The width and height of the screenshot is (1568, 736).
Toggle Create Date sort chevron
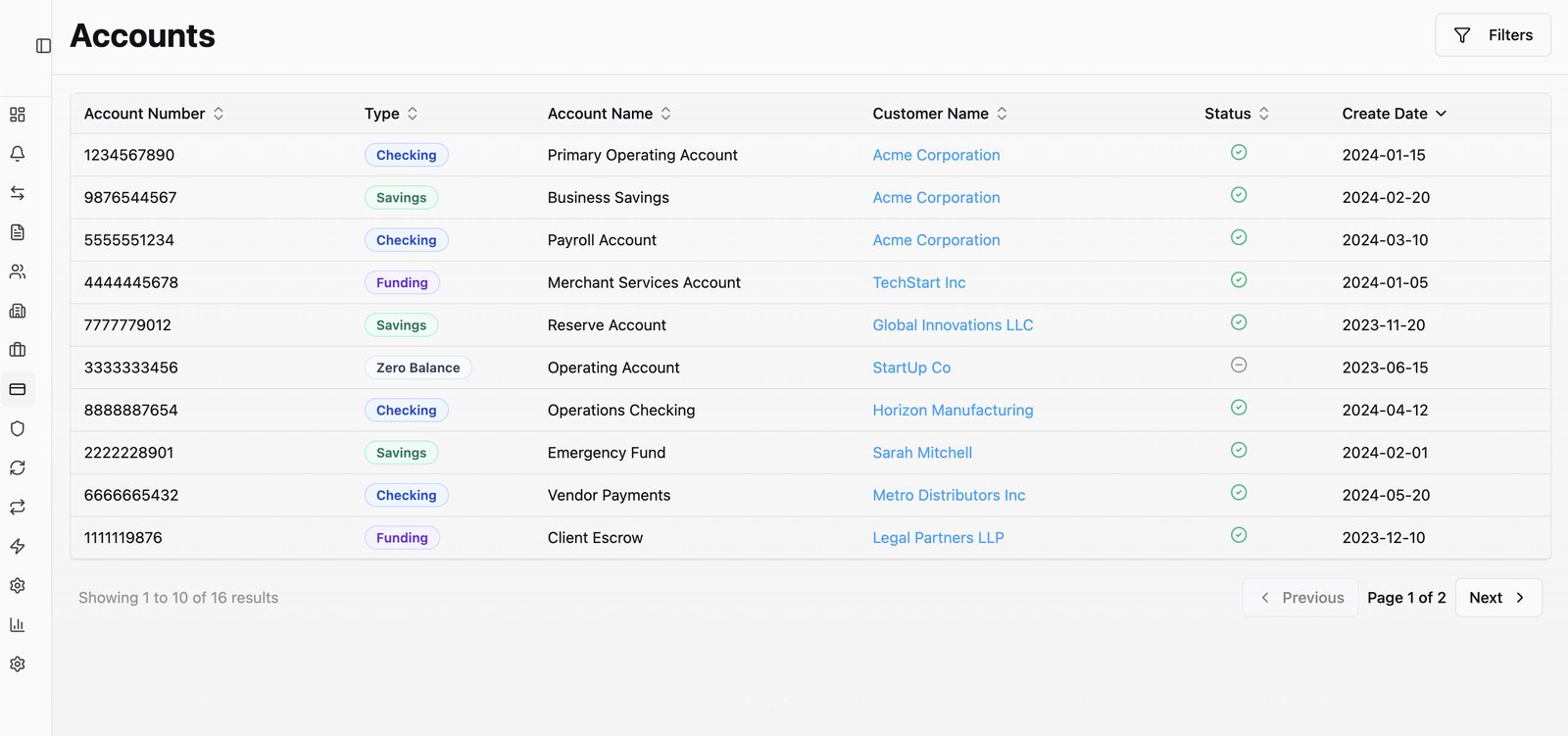(x=1441, y=114)
